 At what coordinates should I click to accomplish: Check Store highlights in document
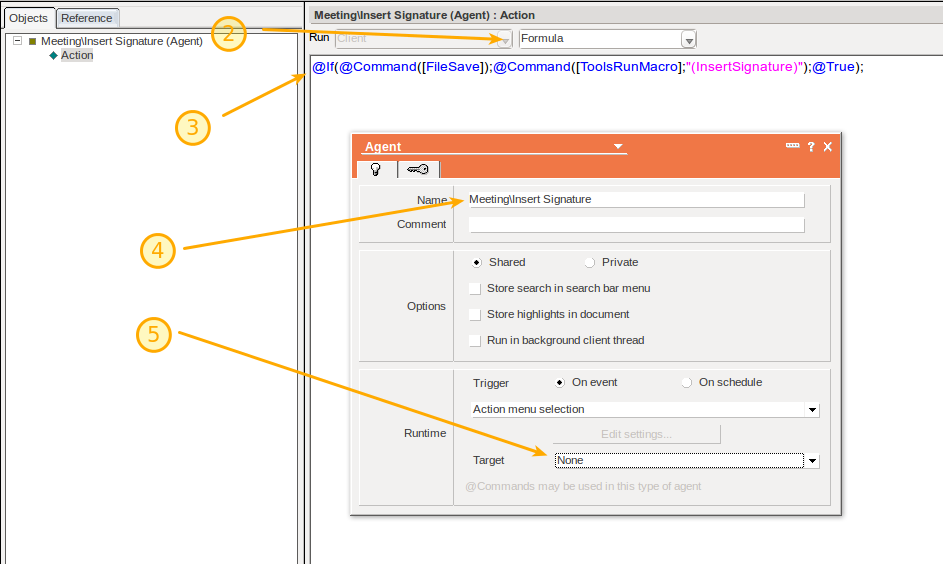coord(475,315)
